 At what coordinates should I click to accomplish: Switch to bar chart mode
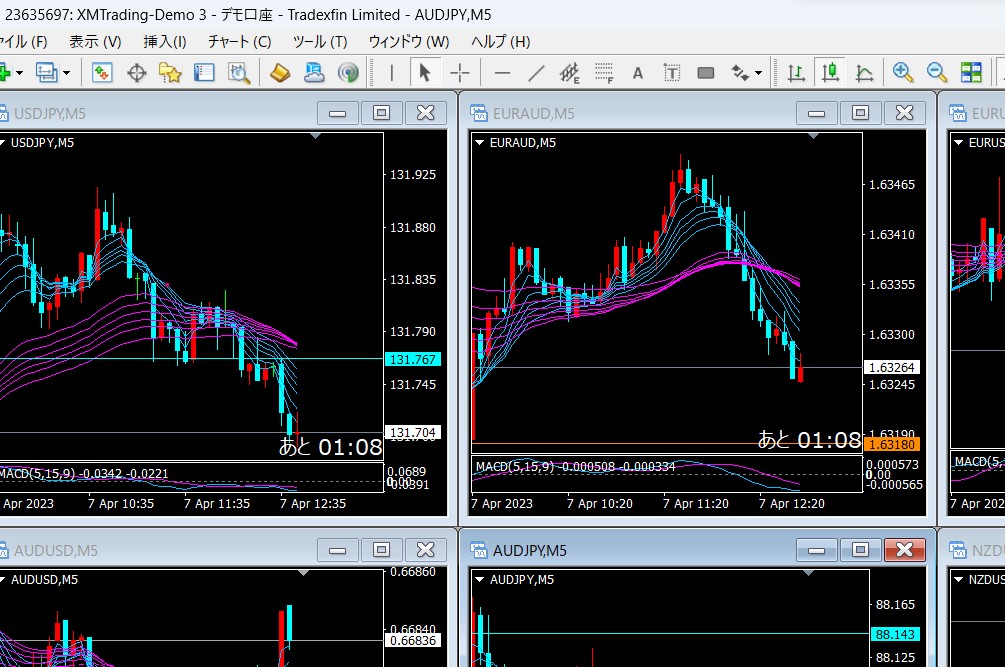[796, 73]
